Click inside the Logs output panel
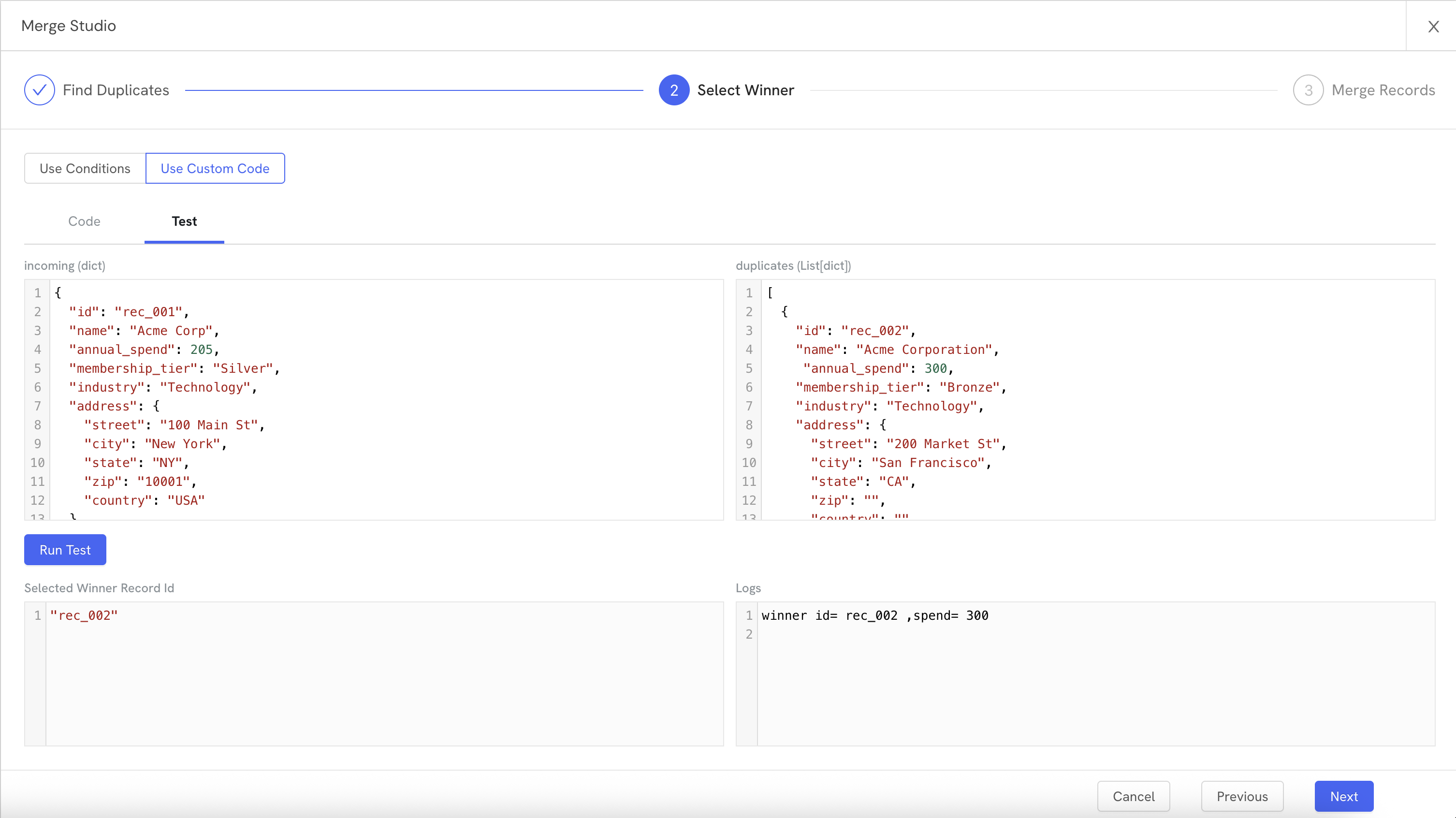 (x=1085, y=674)
